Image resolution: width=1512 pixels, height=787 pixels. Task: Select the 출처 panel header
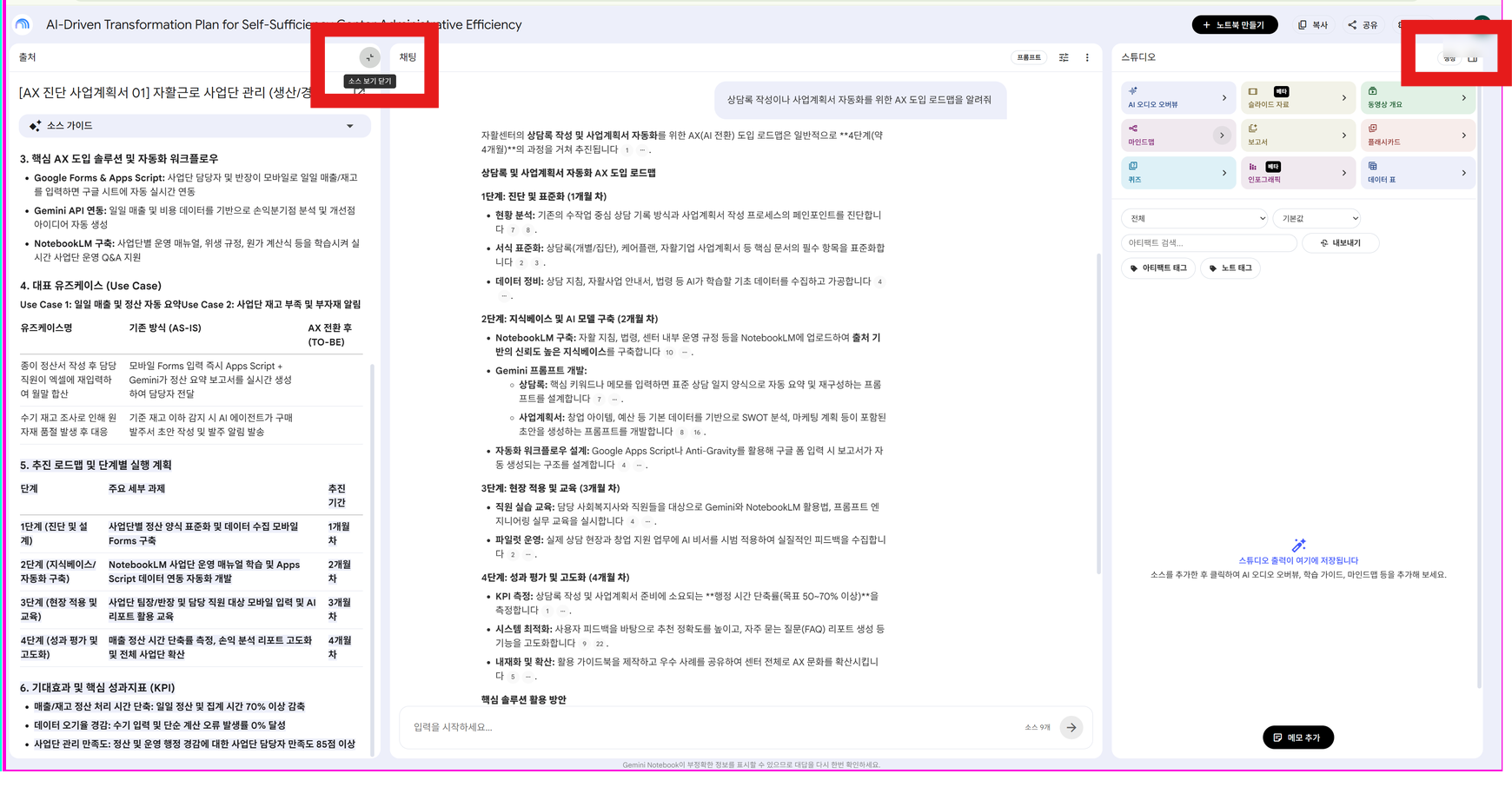pyautogui.click(x=28, y=57)
